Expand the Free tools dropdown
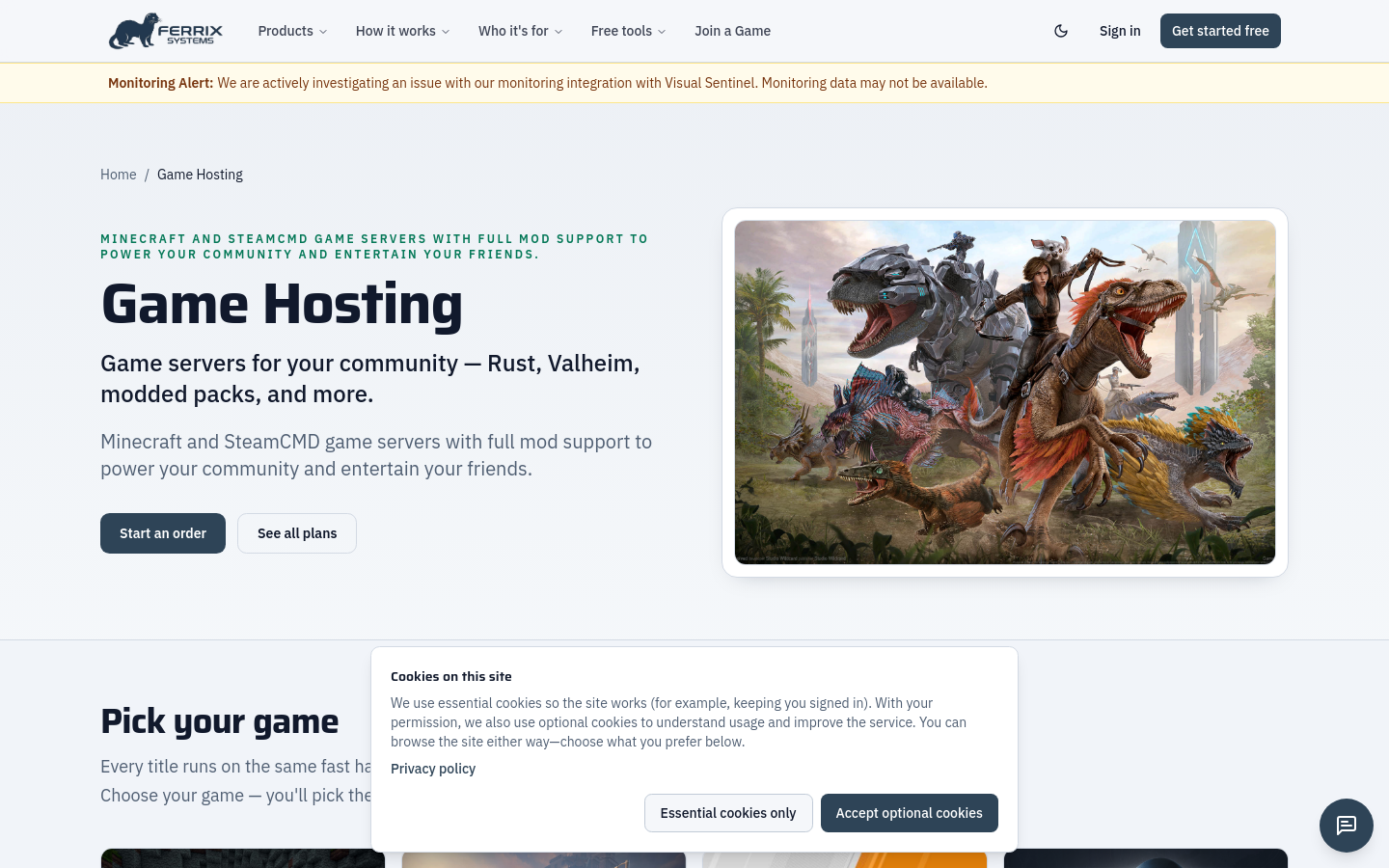 628,31
